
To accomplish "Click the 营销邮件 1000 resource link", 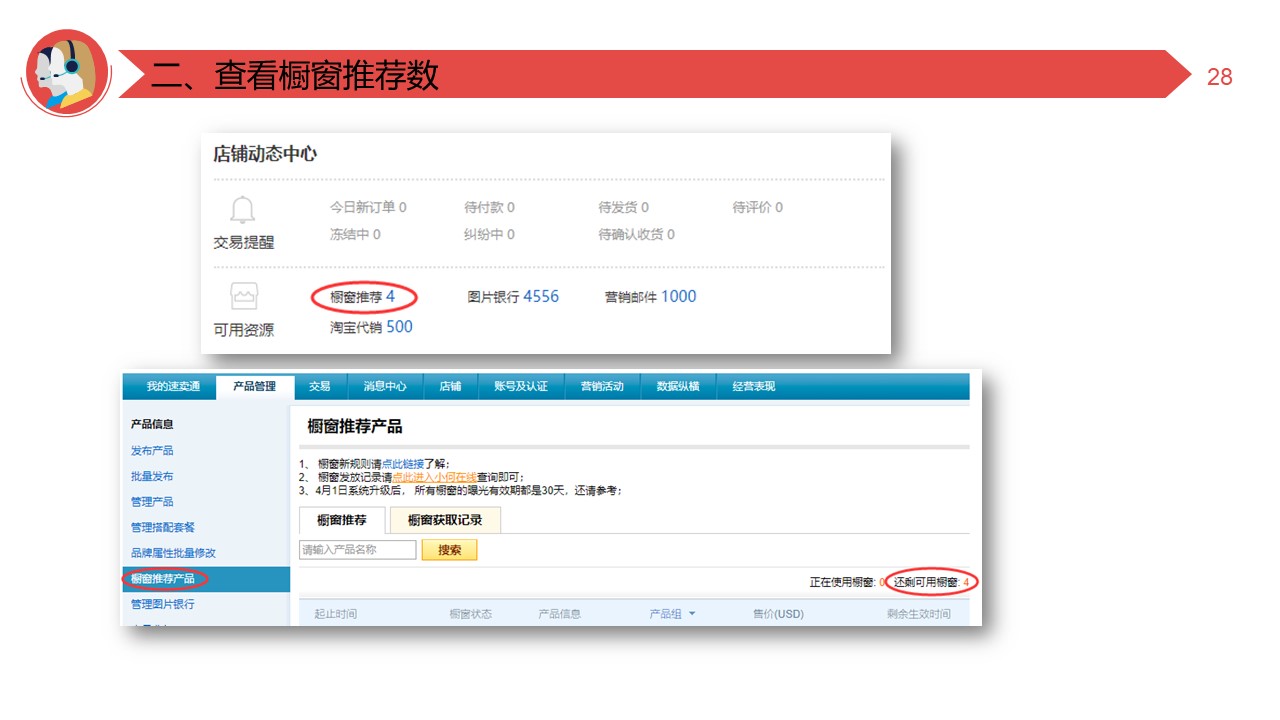I will [x=650, y=297].
